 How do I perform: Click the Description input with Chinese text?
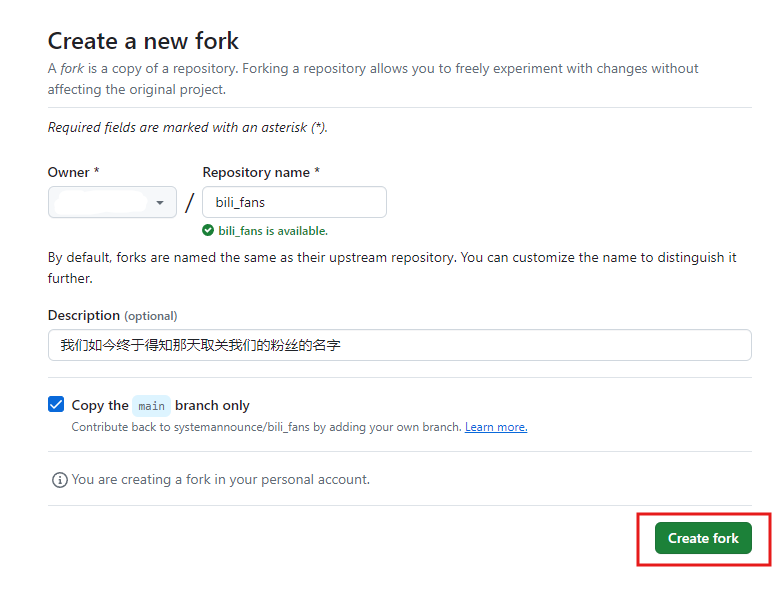pyautogui.click(x=399, y=345)
